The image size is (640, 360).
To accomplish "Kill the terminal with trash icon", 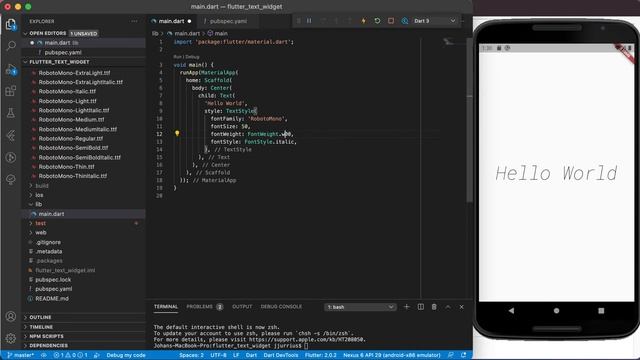I will pyautogui.click(x=434, y=307).
